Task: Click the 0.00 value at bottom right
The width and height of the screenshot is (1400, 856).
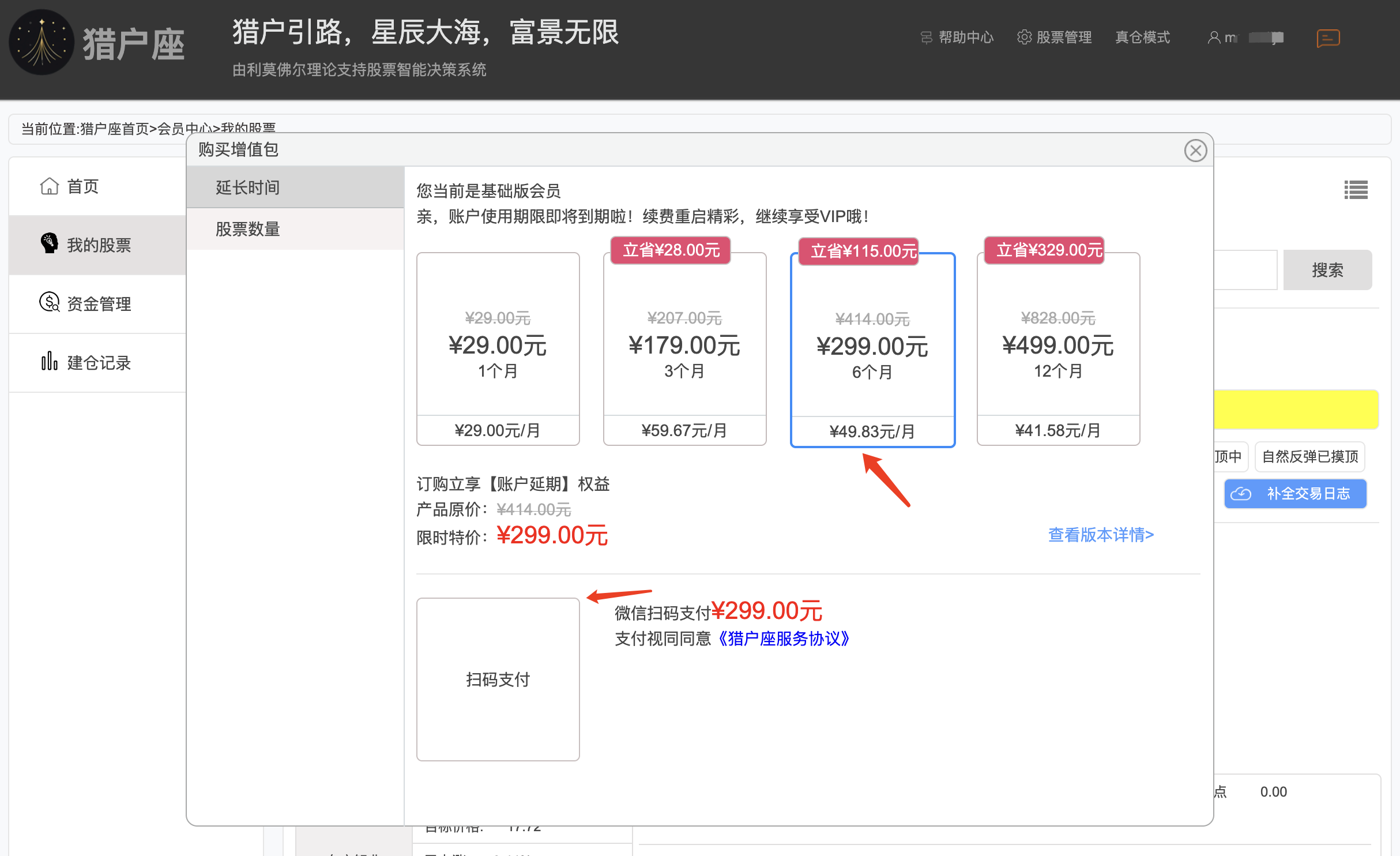Action: pos(1273,792)
